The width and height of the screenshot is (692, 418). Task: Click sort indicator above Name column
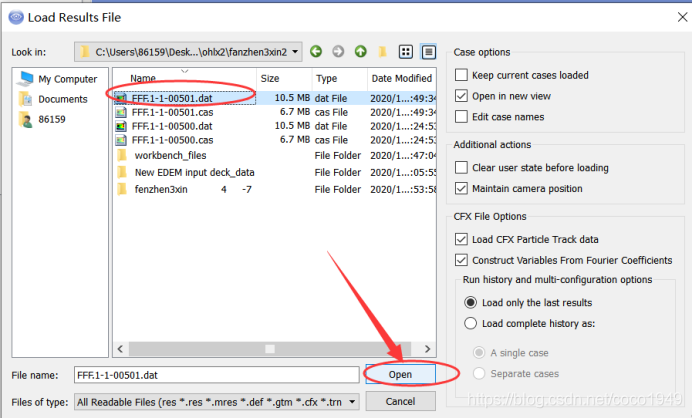click(184, 71)
